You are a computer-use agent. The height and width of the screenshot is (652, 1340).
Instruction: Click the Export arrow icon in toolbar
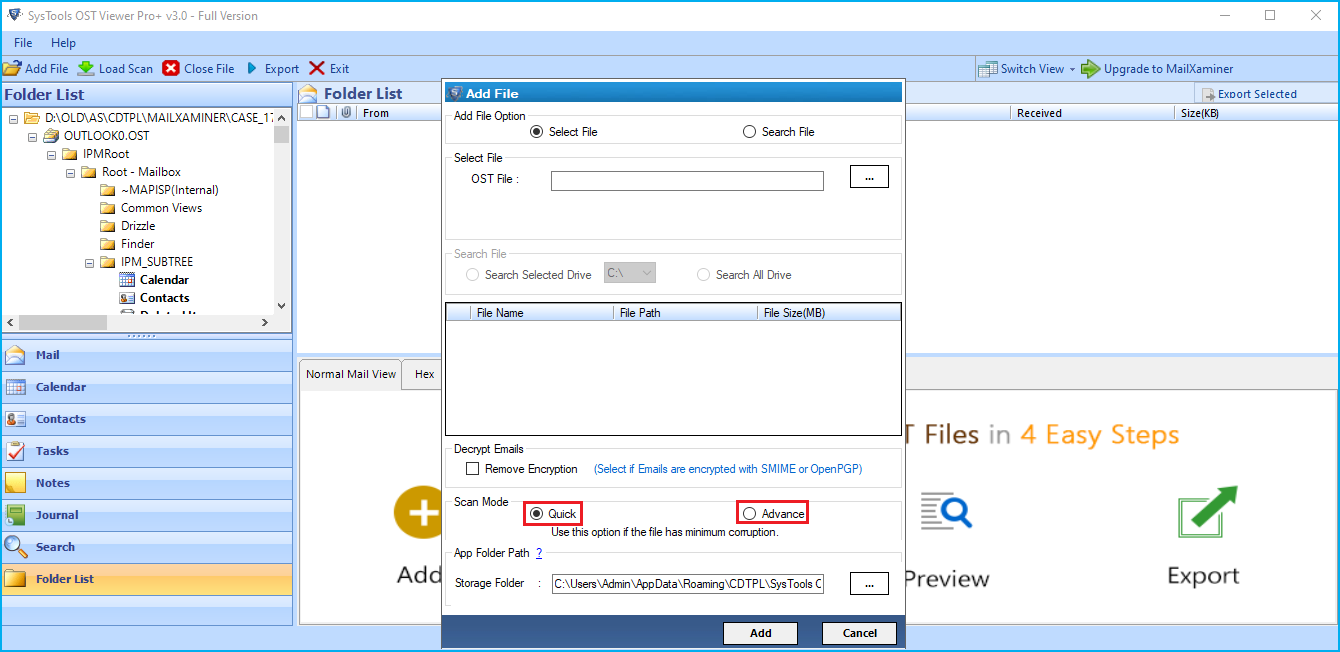click(x=252, y=69)
